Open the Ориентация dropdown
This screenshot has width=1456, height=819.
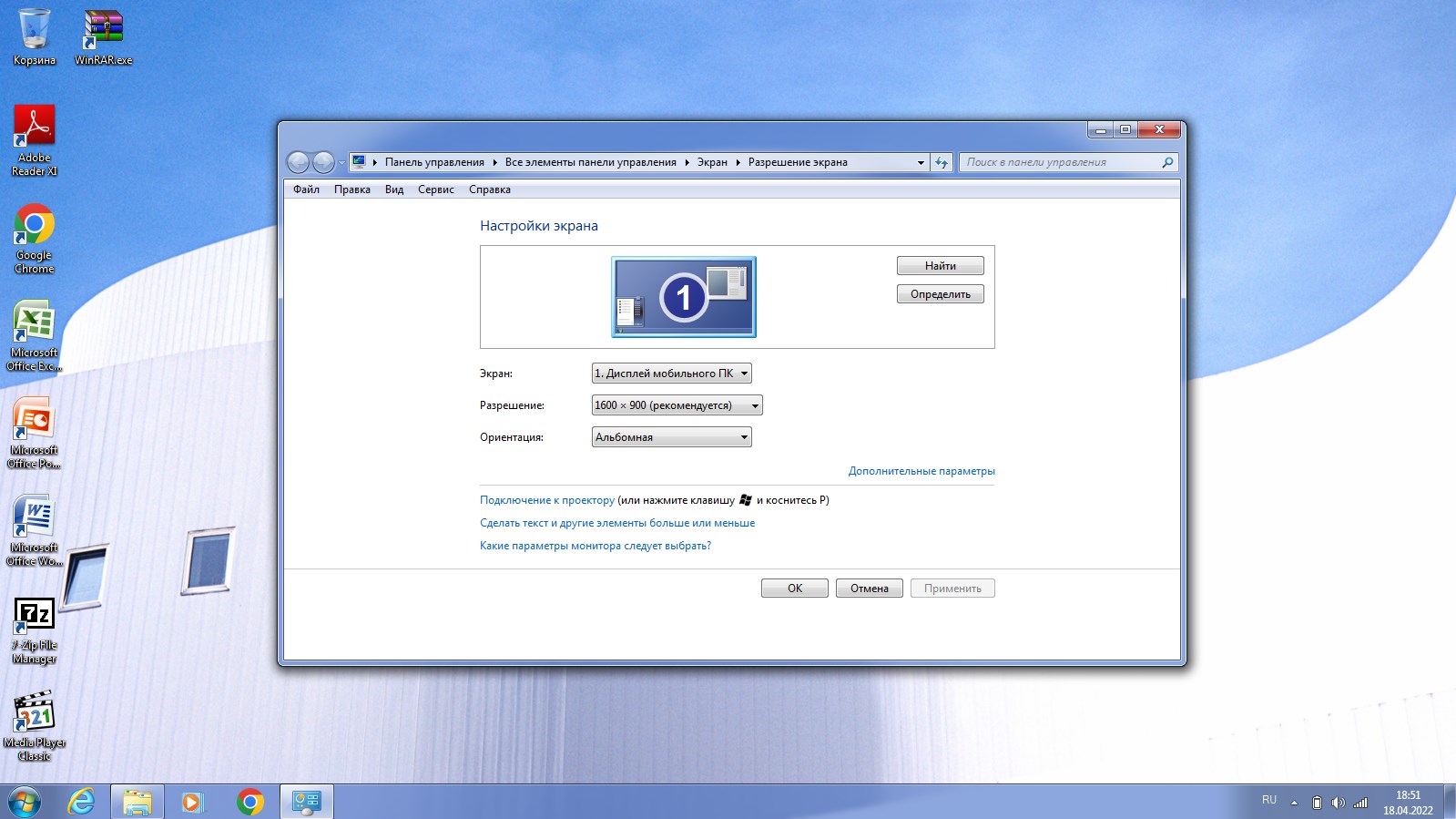tap(672, 437)
